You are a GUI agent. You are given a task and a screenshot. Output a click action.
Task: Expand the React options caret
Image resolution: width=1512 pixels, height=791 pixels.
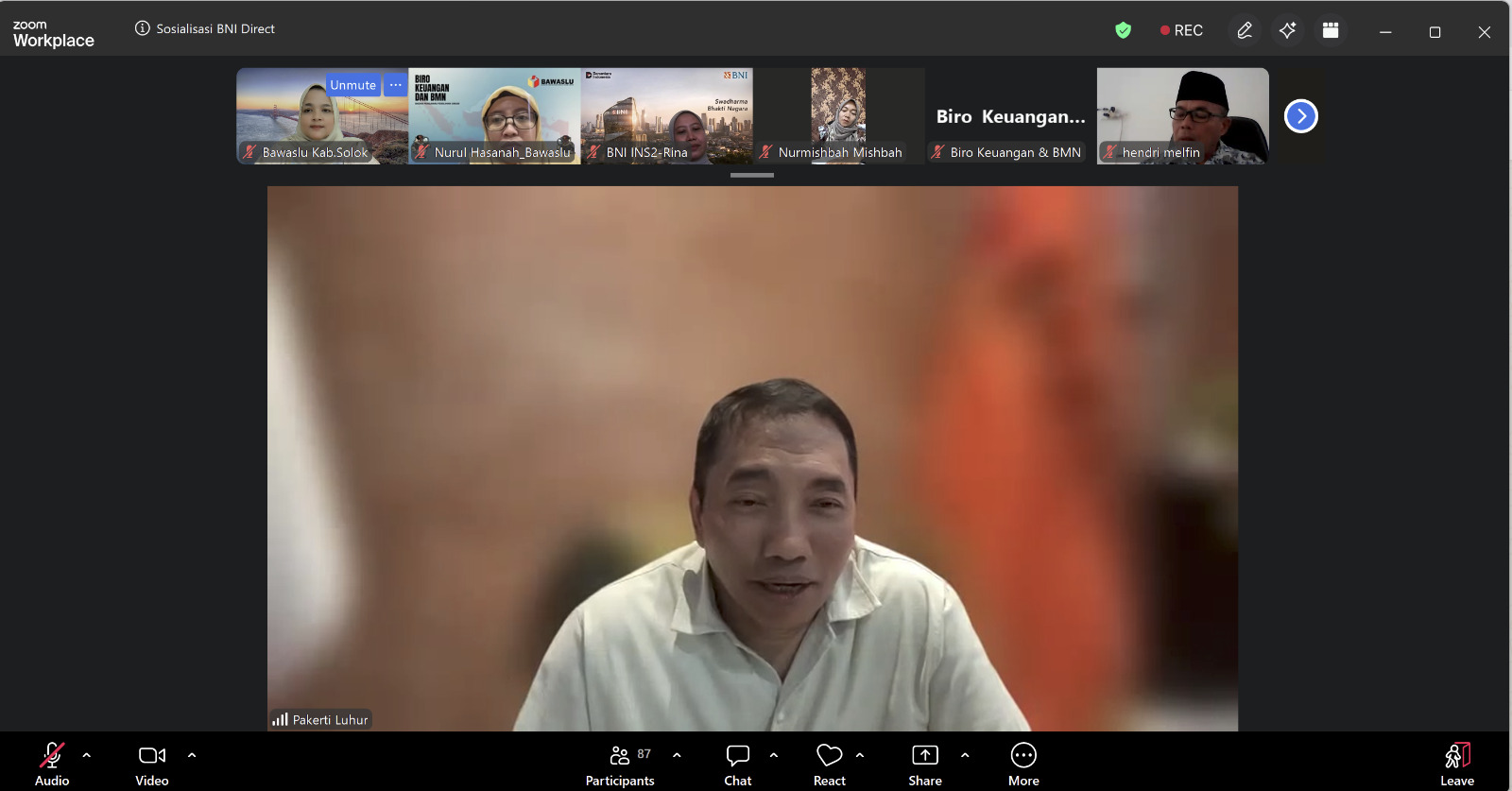click(x=860, y=755)
